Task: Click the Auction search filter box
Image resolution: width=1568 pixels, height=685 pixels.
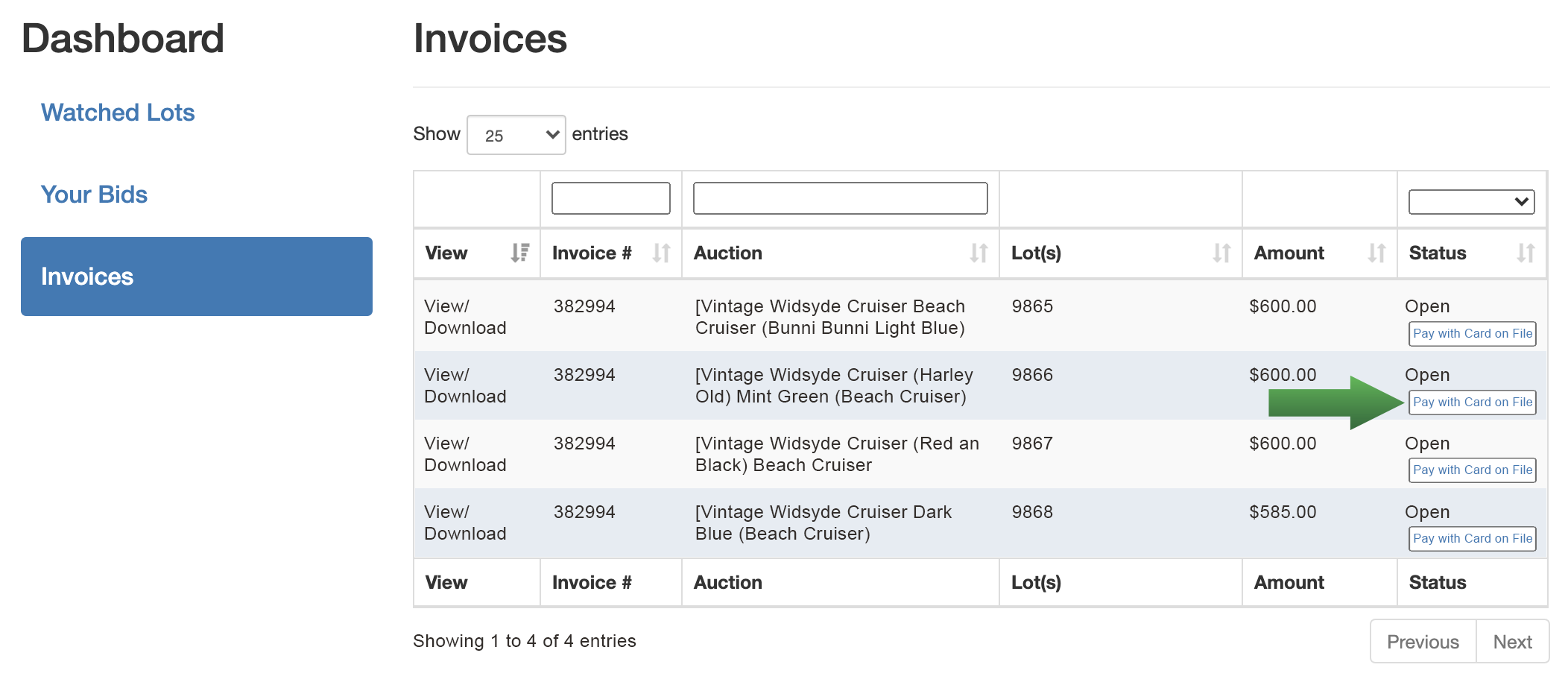Action: coord(839,198)
